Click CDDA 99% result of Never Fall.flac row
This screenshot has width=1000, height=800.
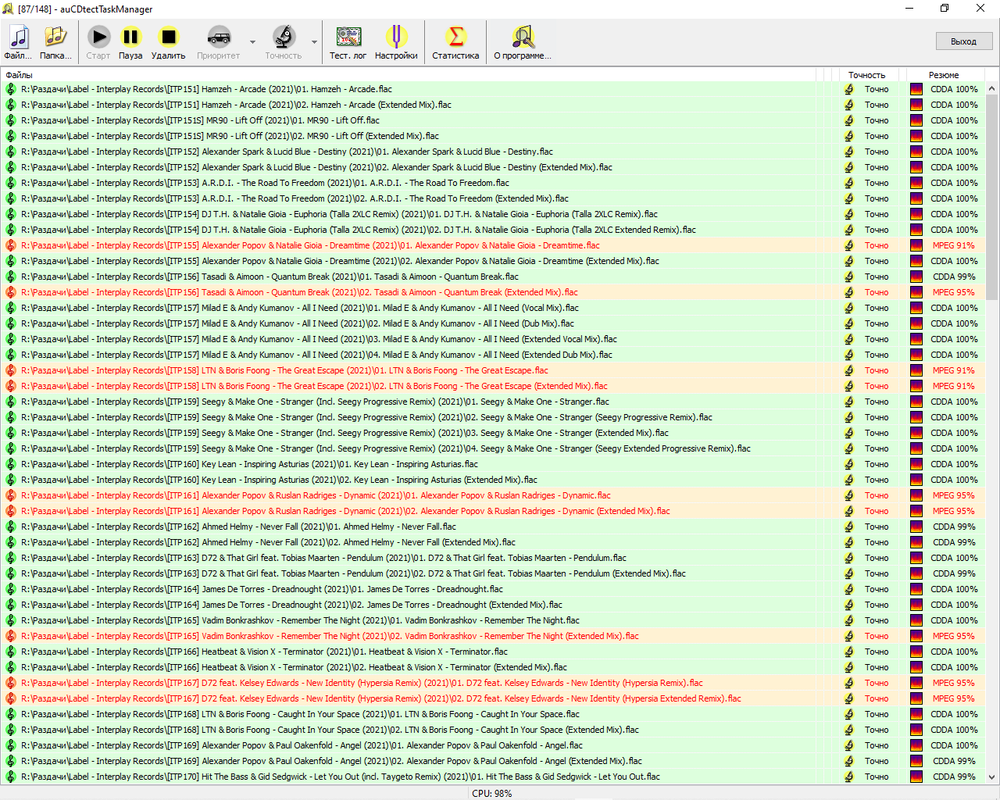tap(954, 527)
